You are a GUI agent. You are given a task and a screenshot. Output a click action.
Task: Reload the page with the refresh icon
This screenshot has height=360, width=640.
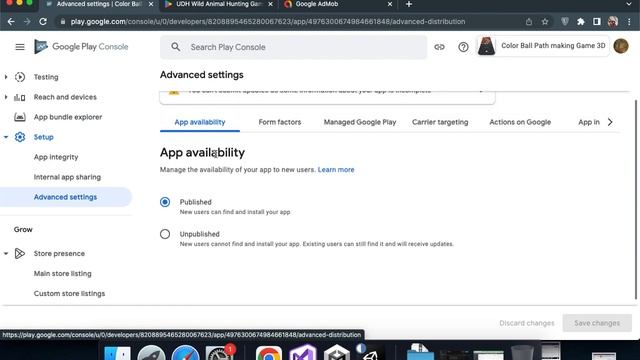pos(43,22)
